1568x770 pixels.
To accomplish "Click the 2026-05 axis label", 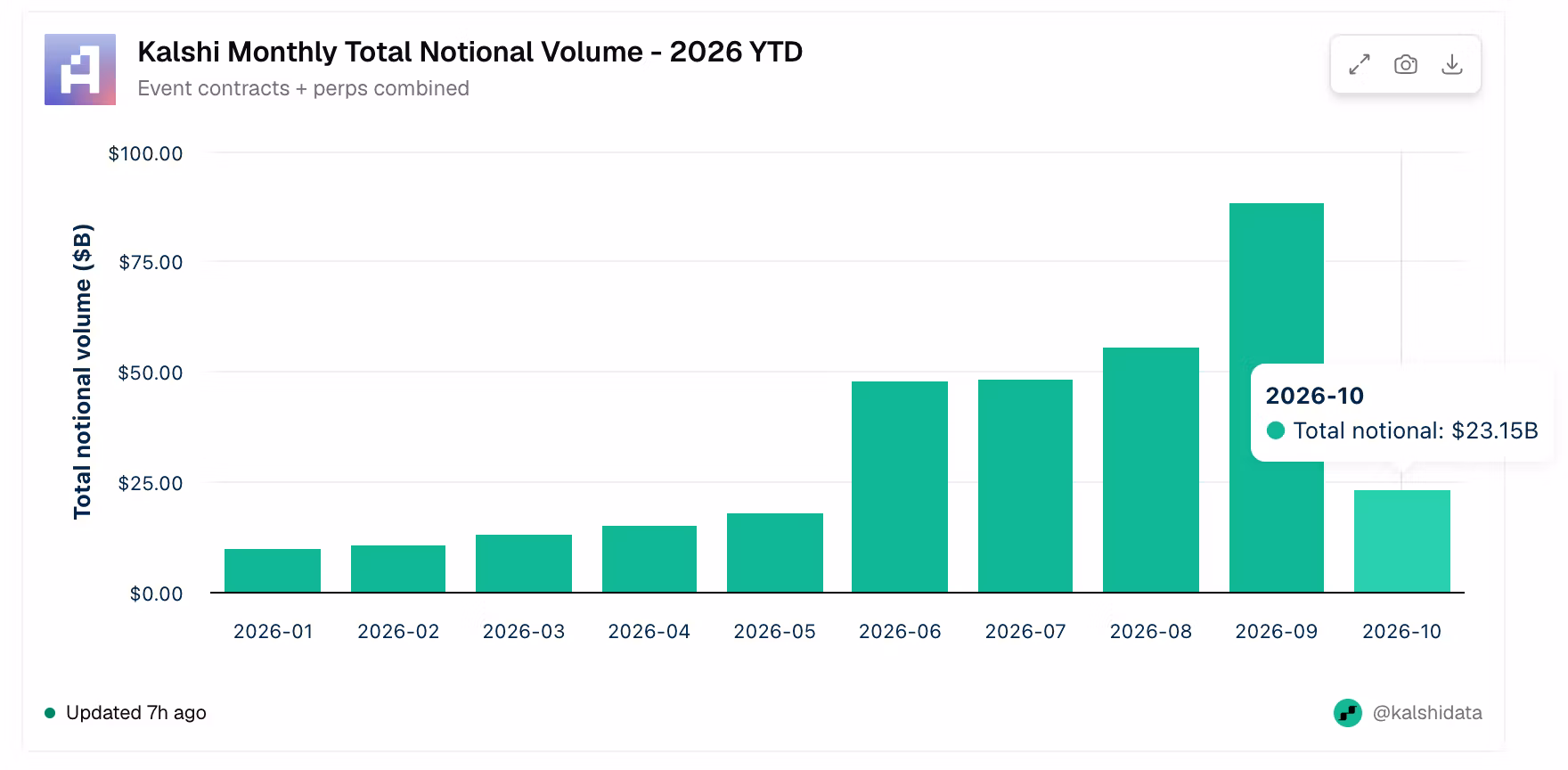I will pos(774,632).
